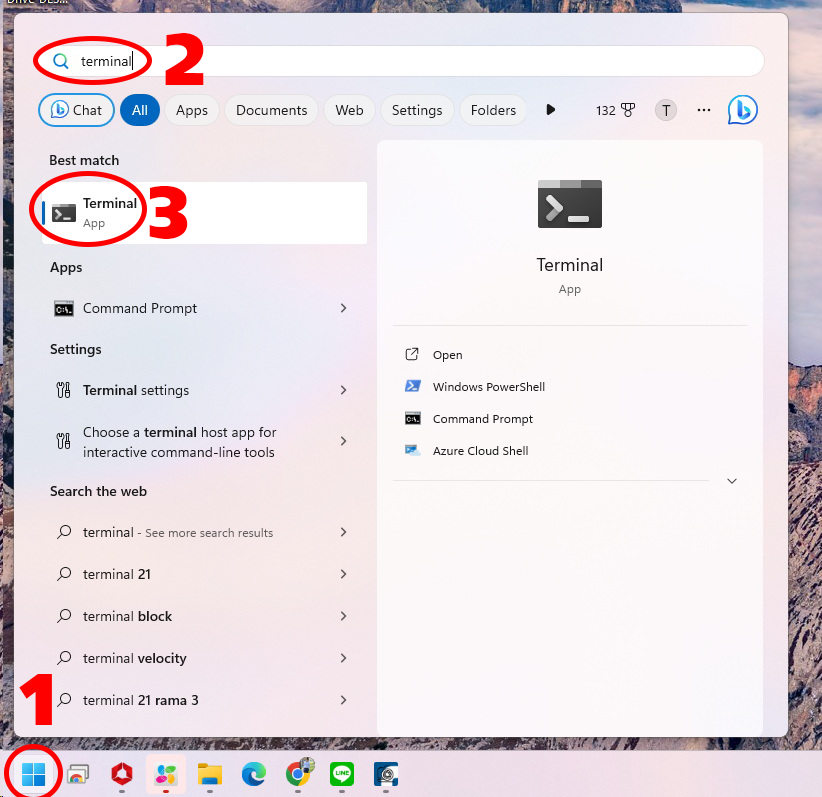Expand the Command Prompt result arrow
This screenshot has height=797, width=822.
click(343, 308)
